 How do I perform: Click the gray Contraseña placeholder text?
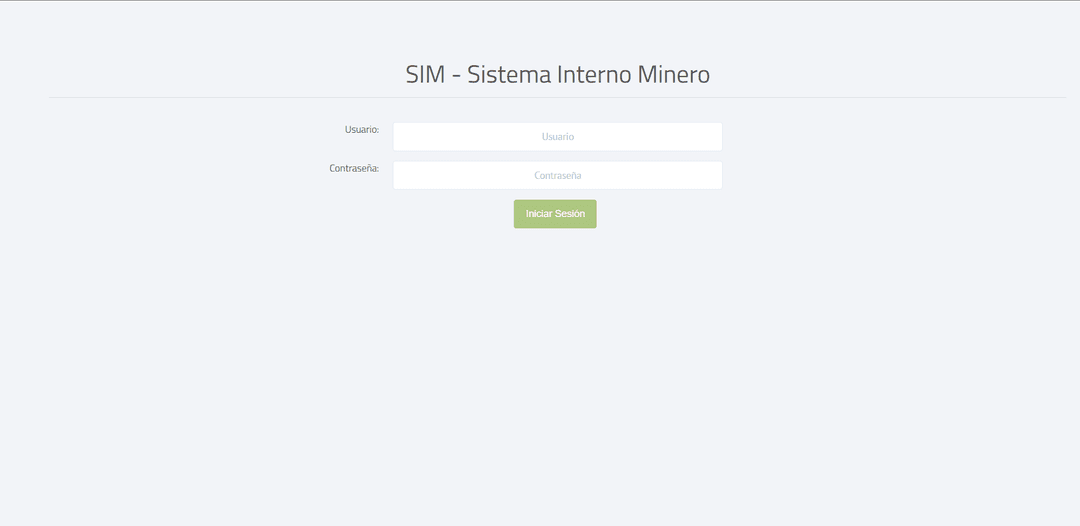pyautogui.click(x=558, y=175)
